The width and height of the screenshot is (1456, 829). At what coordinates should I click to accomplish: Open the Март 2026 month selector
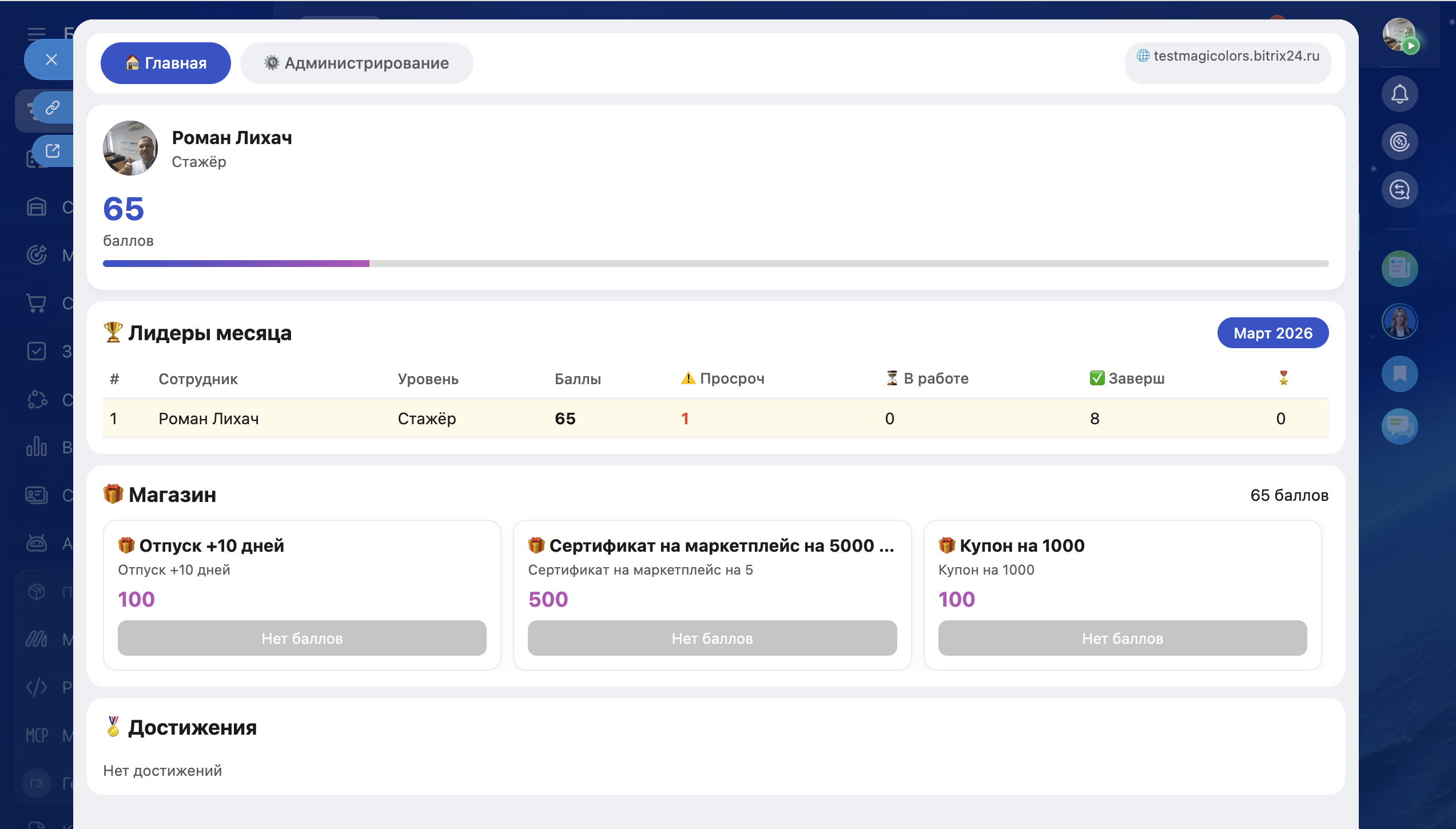click(x=1272, y=333)
